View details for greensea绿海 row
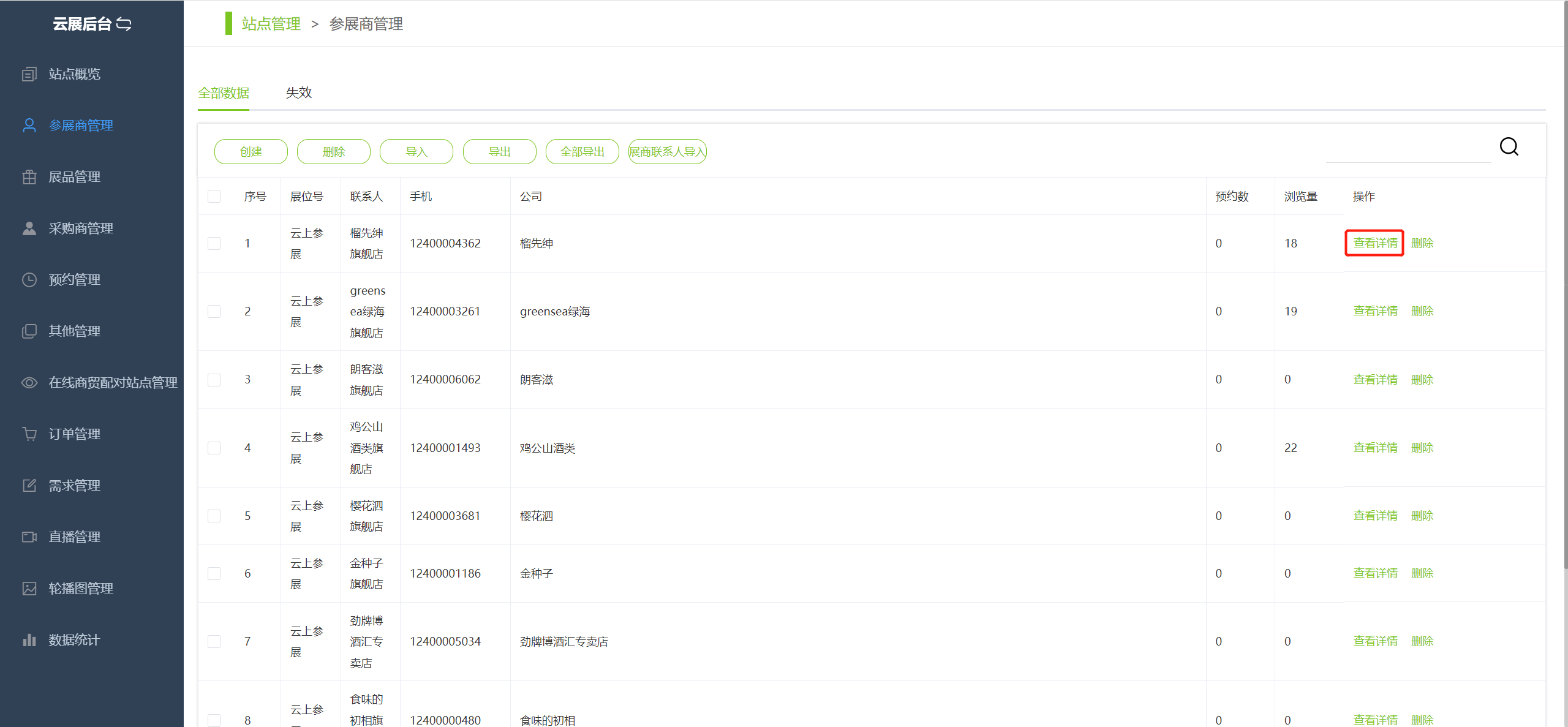This screenshot has width=1568, height=727. coord(1375,311)
